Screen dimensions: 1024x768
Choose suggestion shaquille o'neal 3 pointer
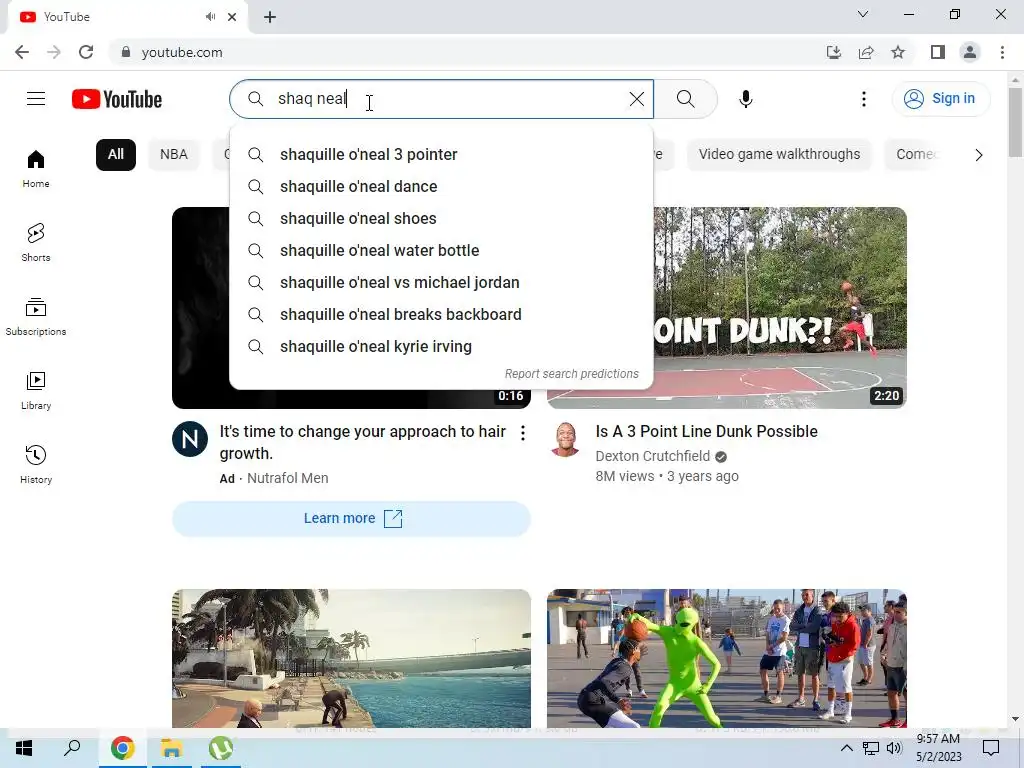pos(441,155)
